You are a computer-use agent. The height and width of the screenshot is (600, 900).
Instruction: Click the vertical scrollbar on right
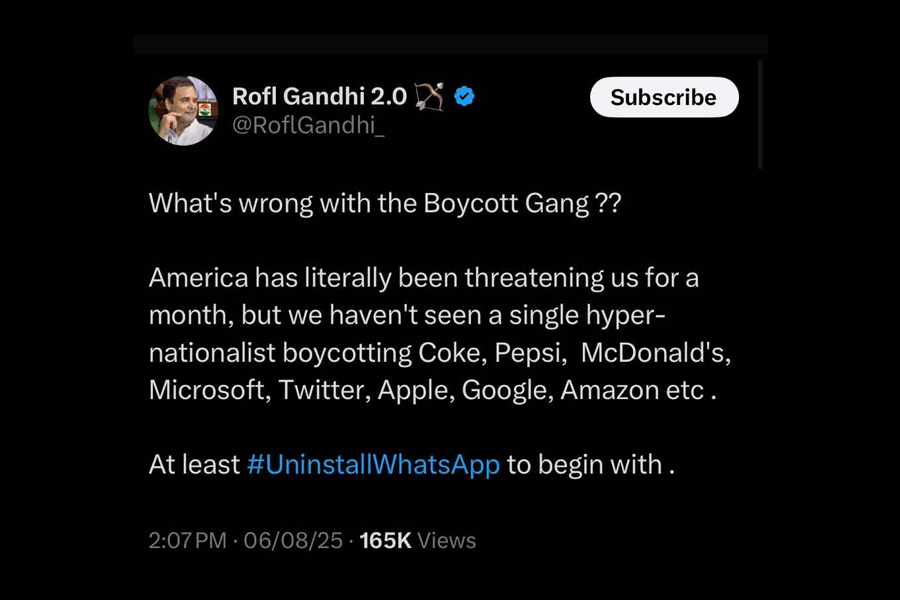[761, 115]
